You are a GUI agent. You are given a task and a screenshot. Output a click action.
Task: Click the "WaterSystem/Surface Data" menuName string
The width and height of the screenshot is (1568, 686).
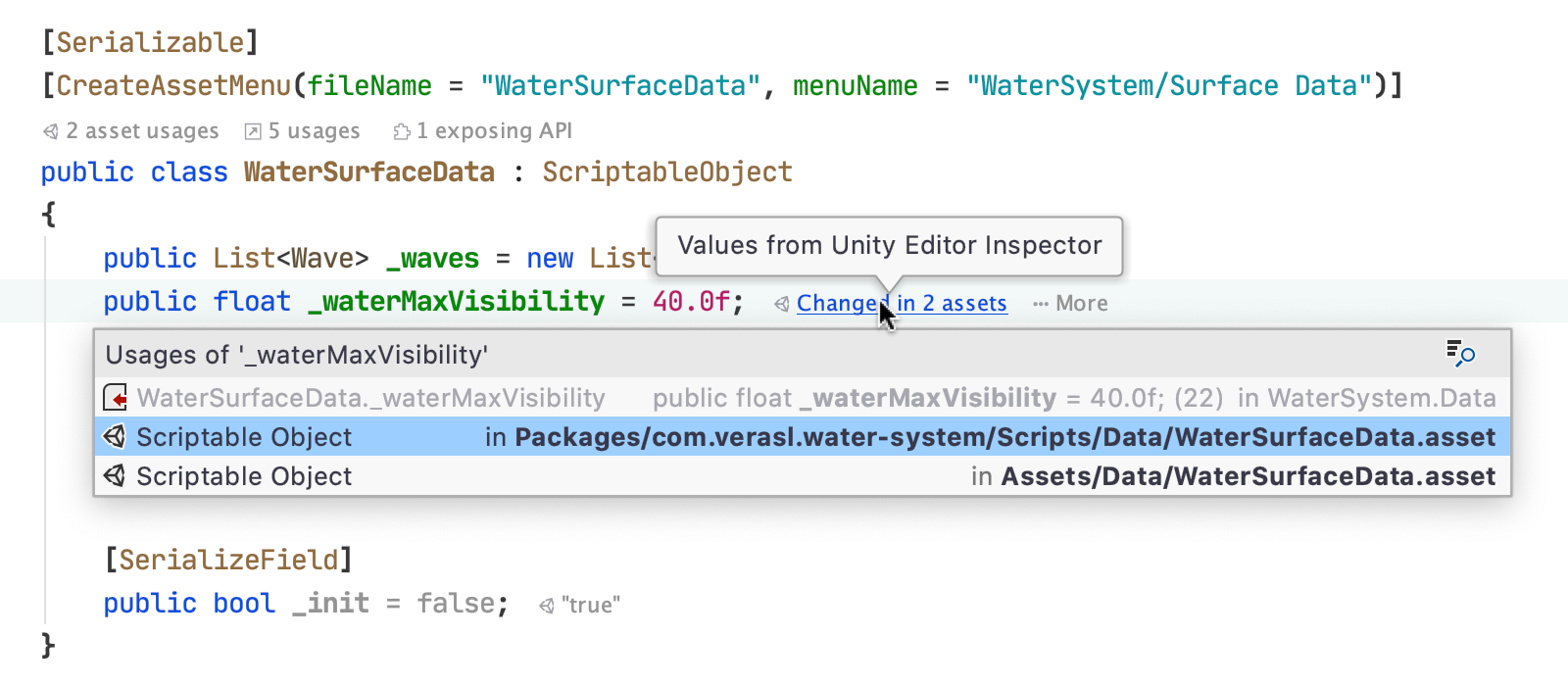1169,86
